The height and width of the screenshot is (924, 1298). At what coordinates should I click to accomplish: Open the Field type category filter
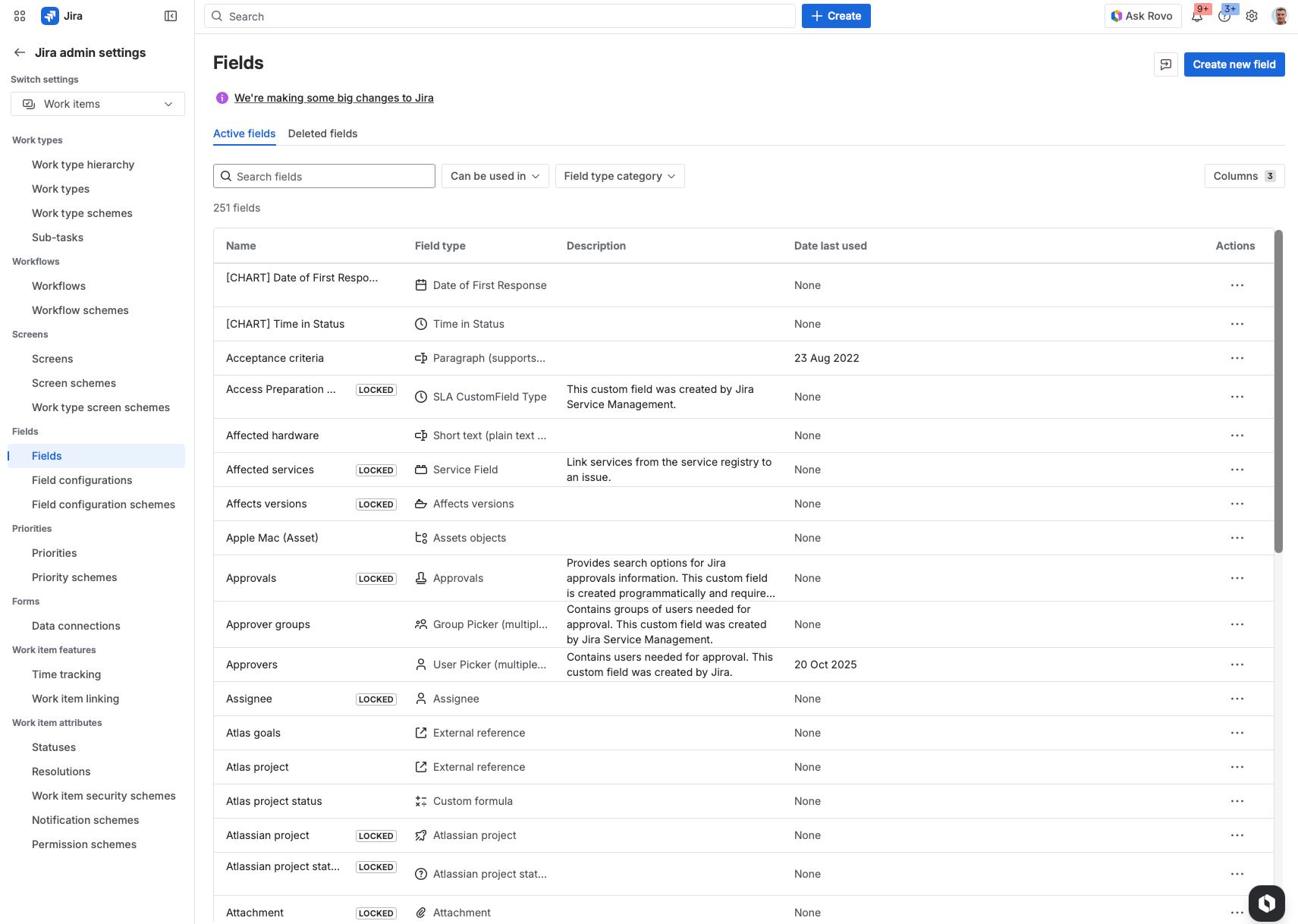point(619,176)
